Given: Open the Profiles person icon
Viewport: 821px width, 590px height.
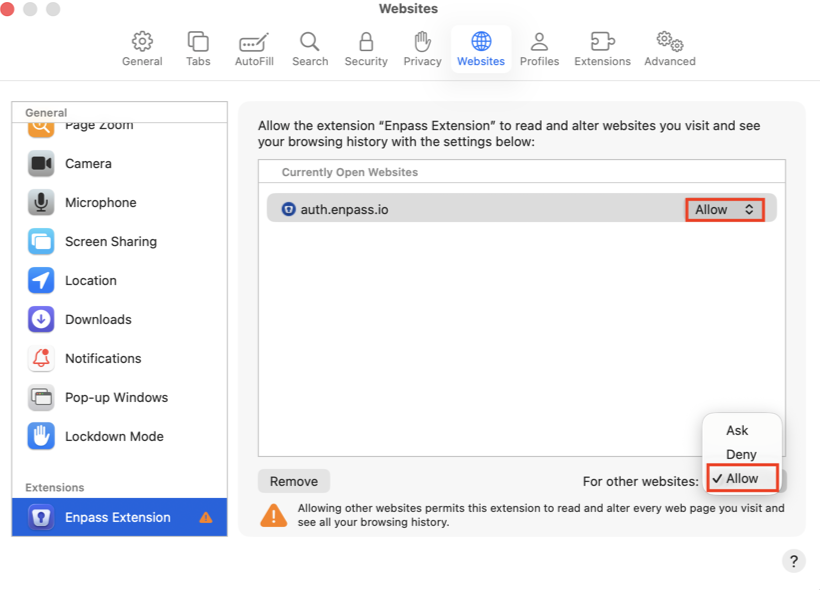Looking at the screenshot, I should pyautogui.click(x=539, y=41).
